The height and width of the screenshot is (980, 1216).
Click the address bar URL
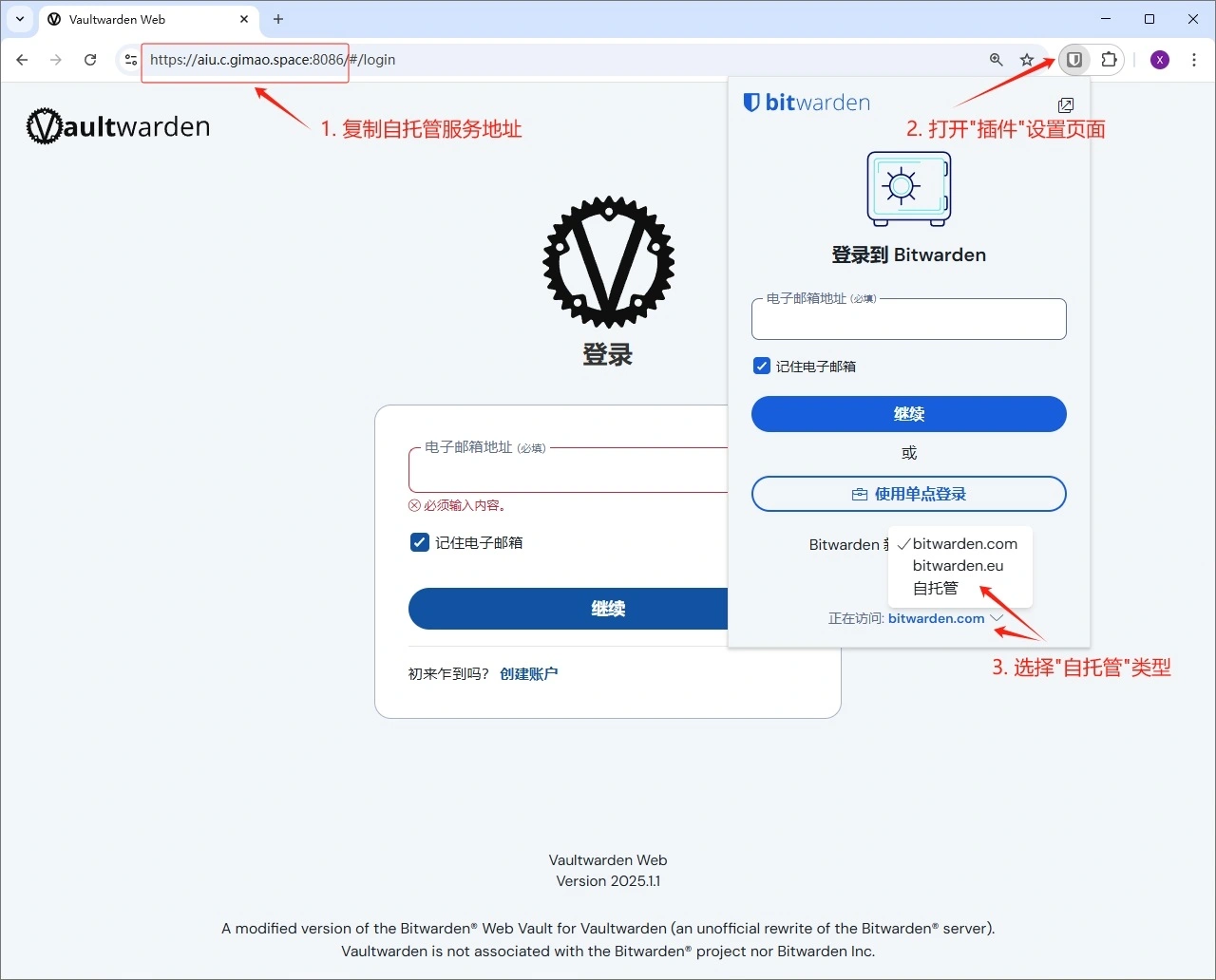pos(273,60)
